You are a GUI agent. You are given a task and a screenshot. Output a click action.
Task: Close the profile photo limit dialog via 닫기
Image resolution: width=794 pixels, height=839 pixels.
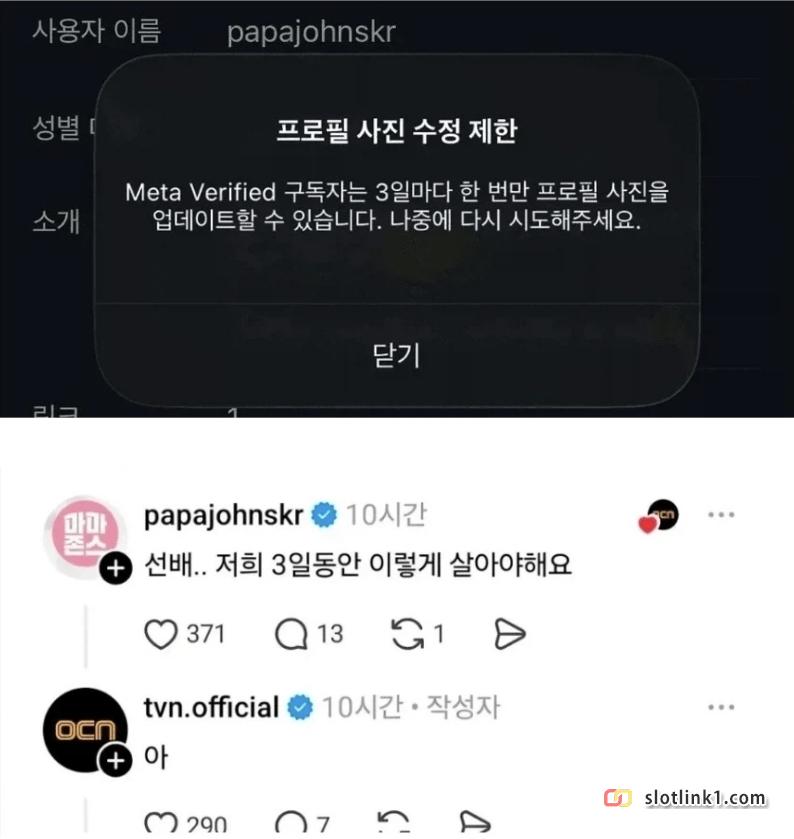tap(396, 355)
